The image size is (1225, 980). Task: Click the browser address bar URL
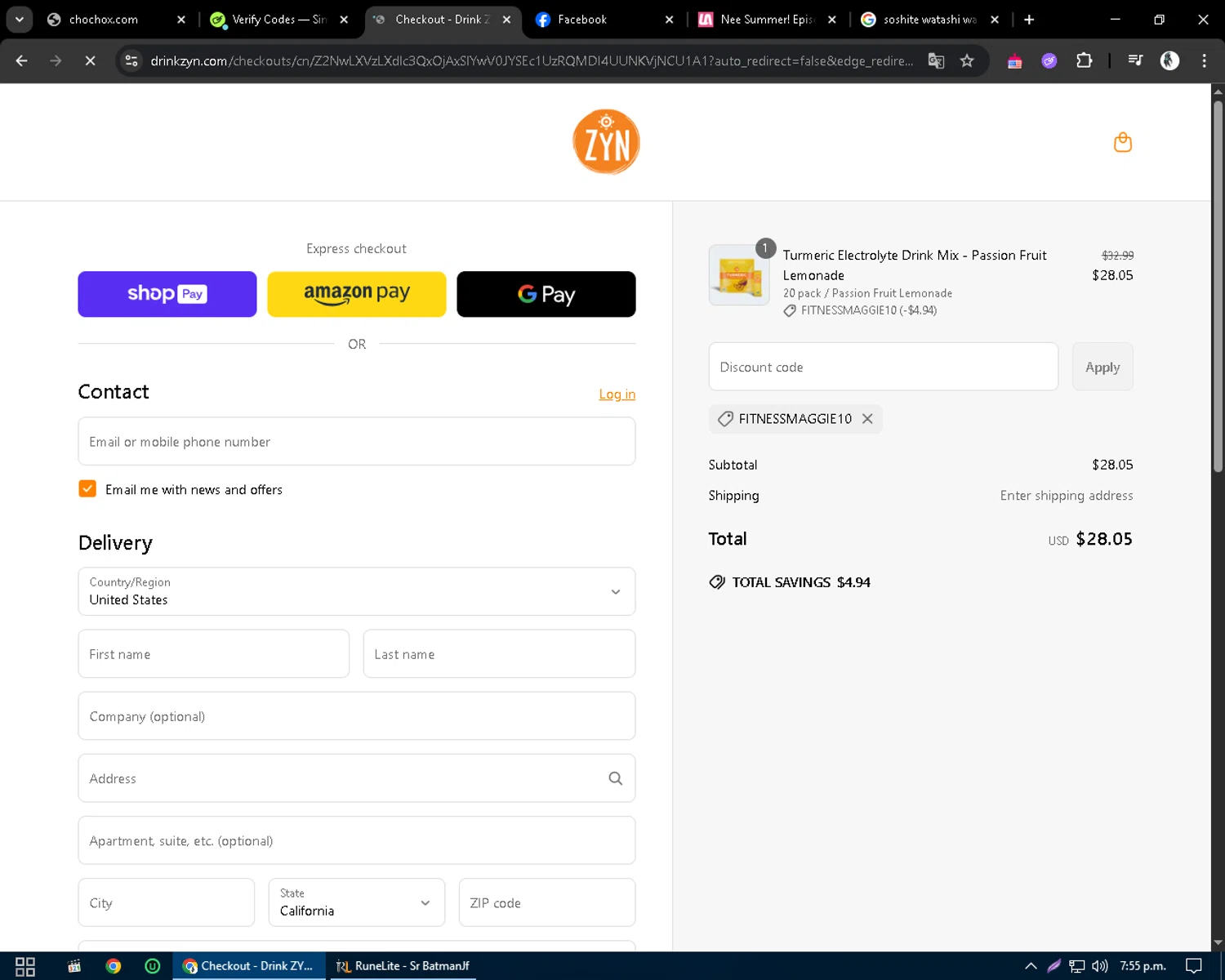click(531, 60)
